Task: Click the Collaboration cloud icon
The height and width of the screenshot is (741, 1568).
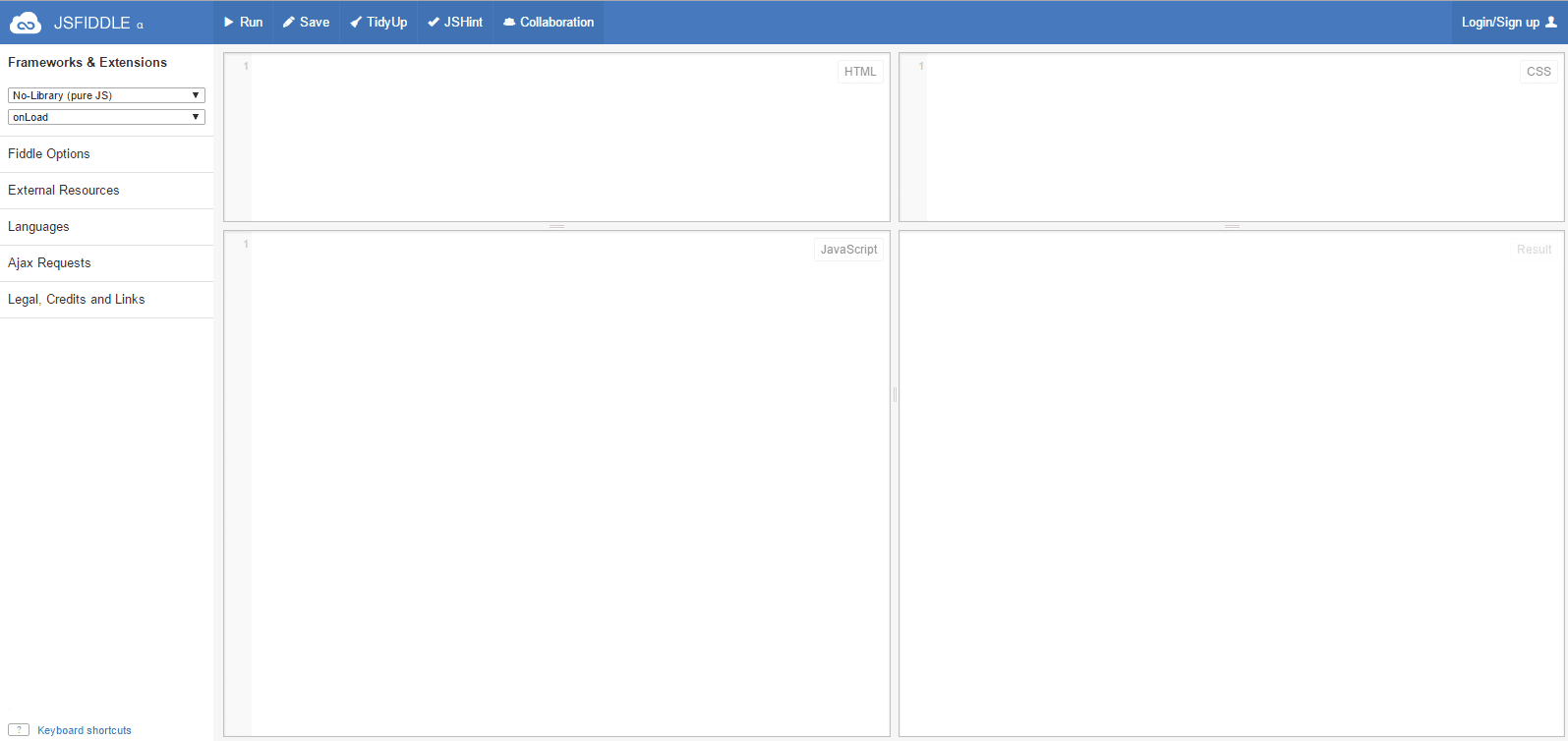Action: [509, 22]
